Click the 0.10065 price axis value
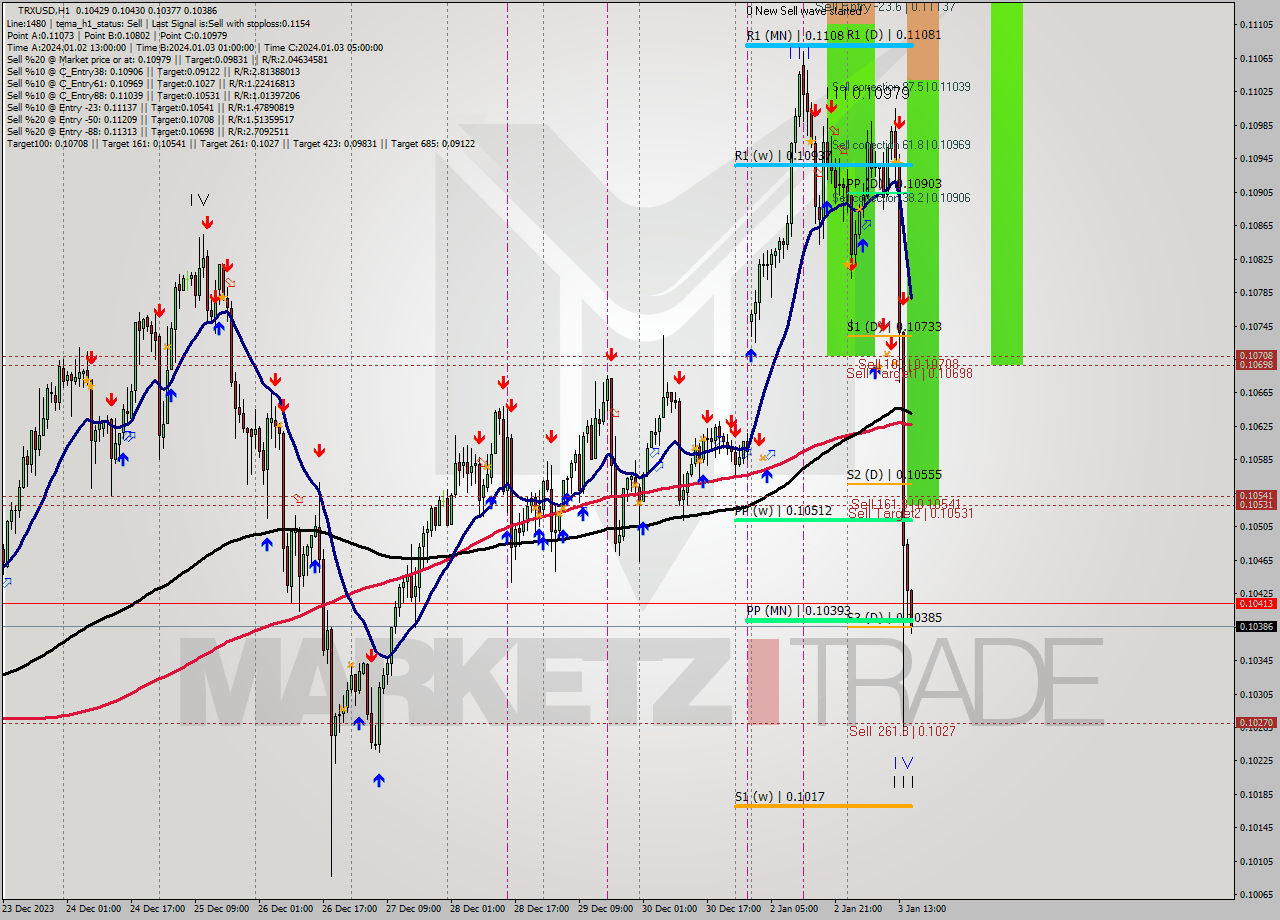This screenshot has width=1280, height=920. 1256,894
